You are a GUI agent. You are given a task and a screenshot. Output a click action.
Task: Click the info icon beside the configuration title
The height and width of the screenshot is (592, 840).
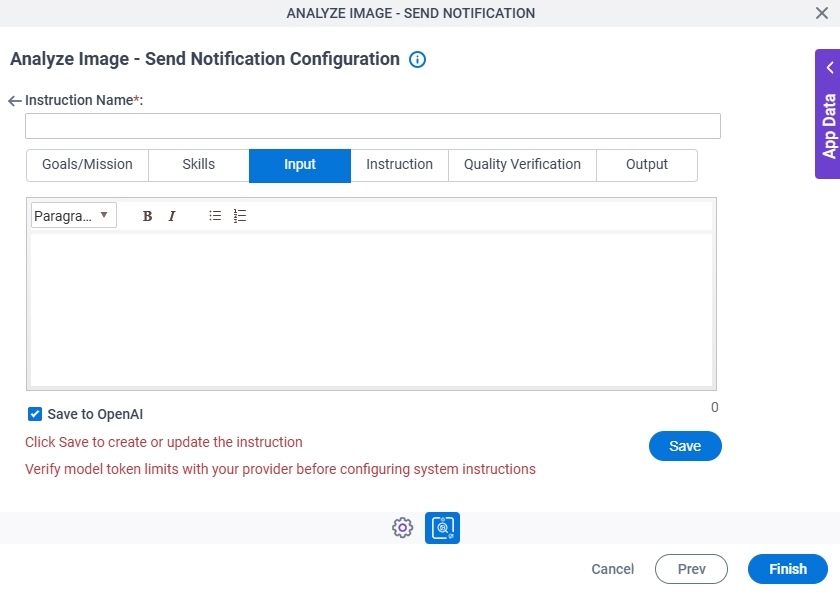tap(417, 59)
